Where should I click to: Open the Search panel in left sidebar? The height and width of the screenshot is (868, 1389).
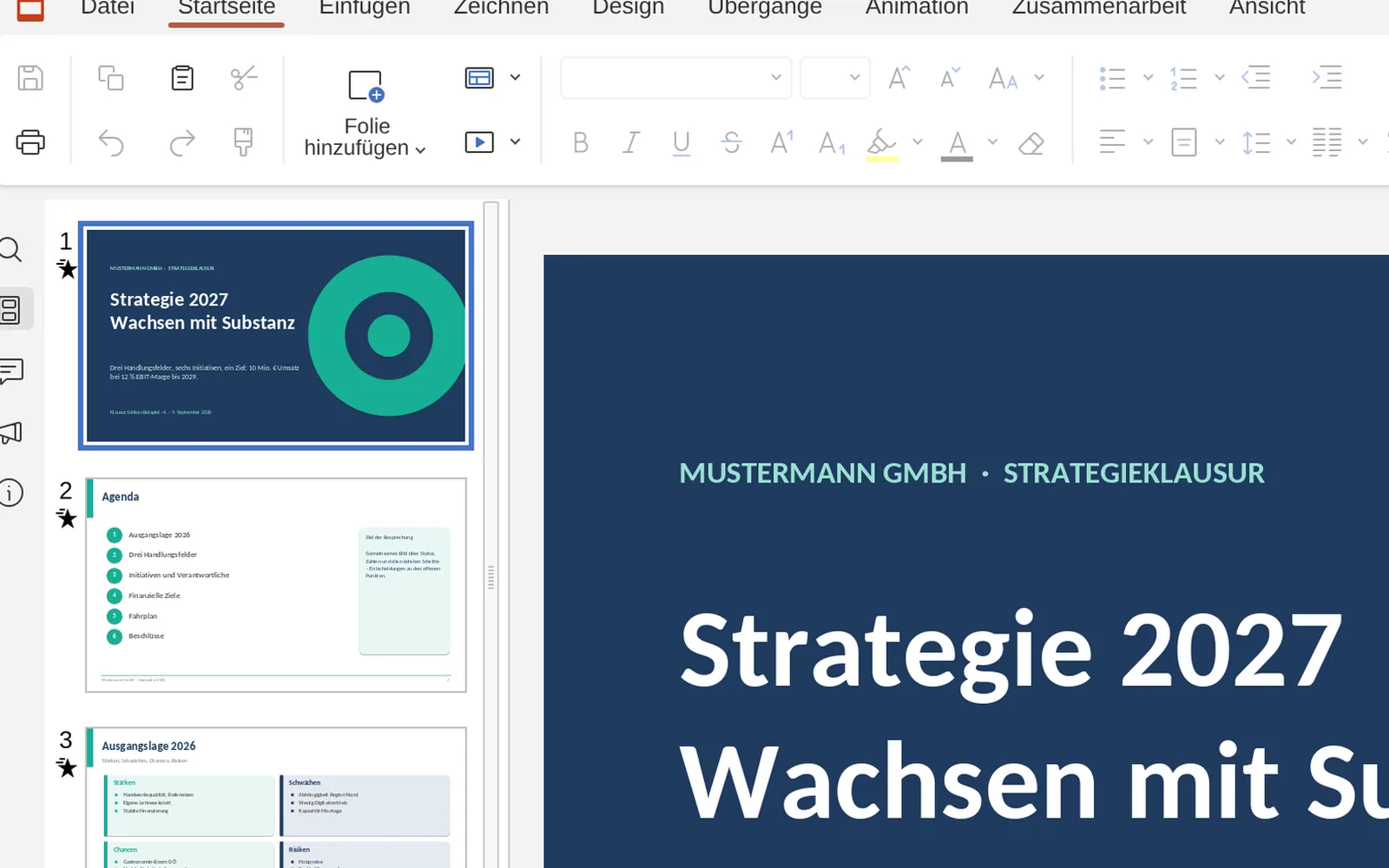click(x=10, y=250)
